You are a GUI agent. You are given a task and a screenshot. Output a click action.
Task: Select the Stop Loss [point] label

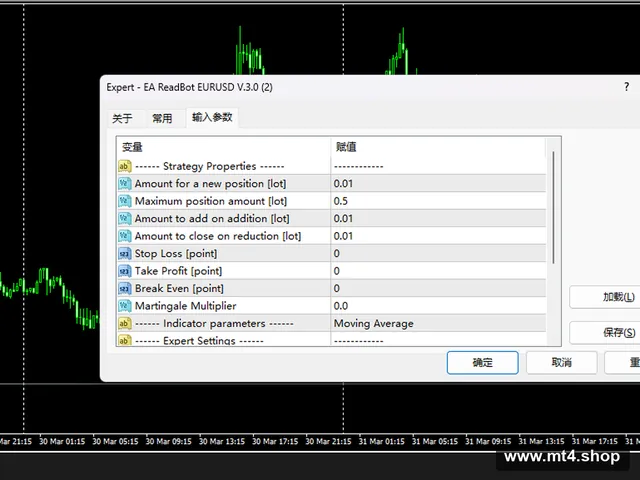pyautogui.click(x=176, y=253)
